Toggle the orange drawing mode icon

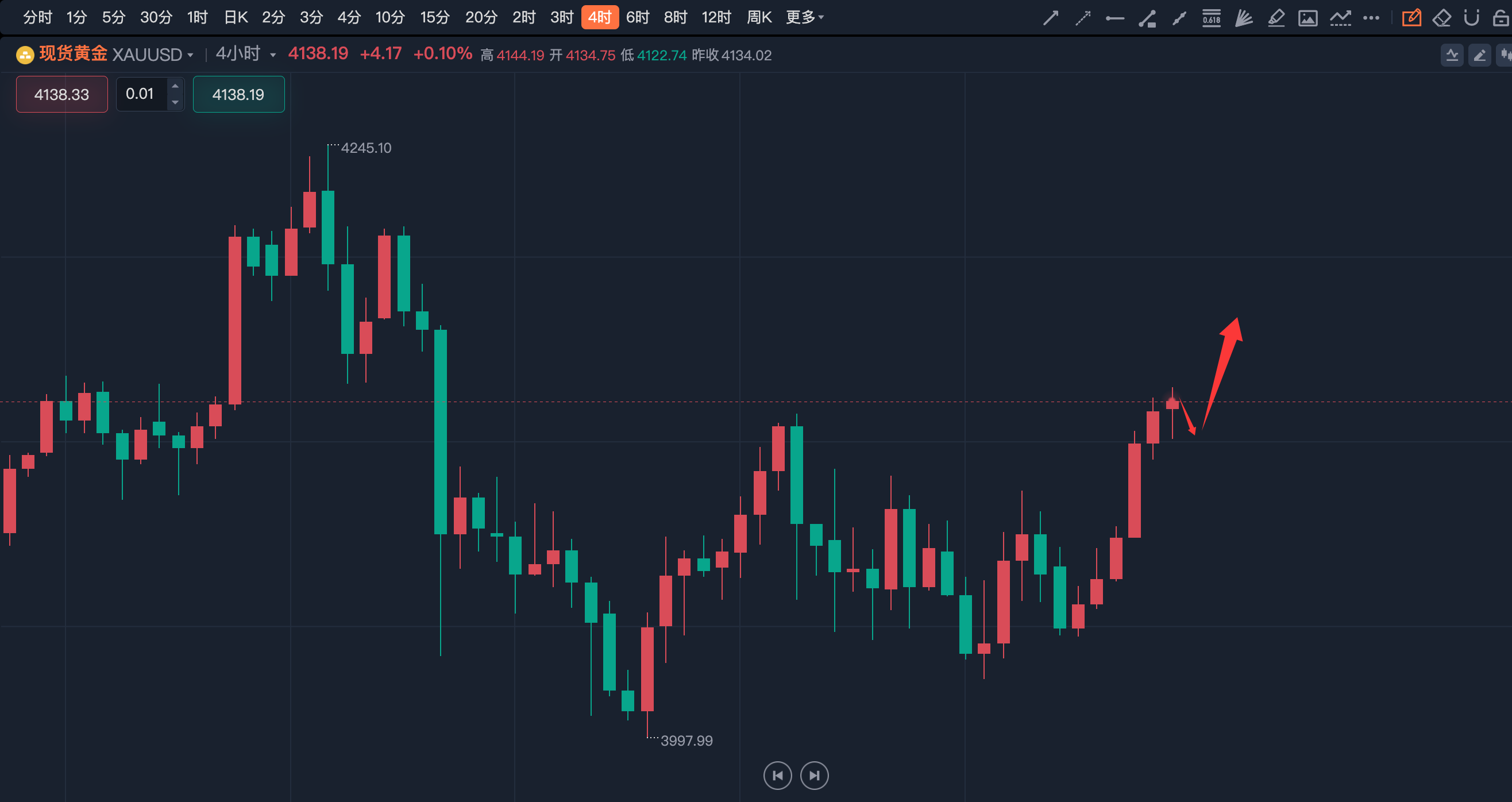[1411, 18]
